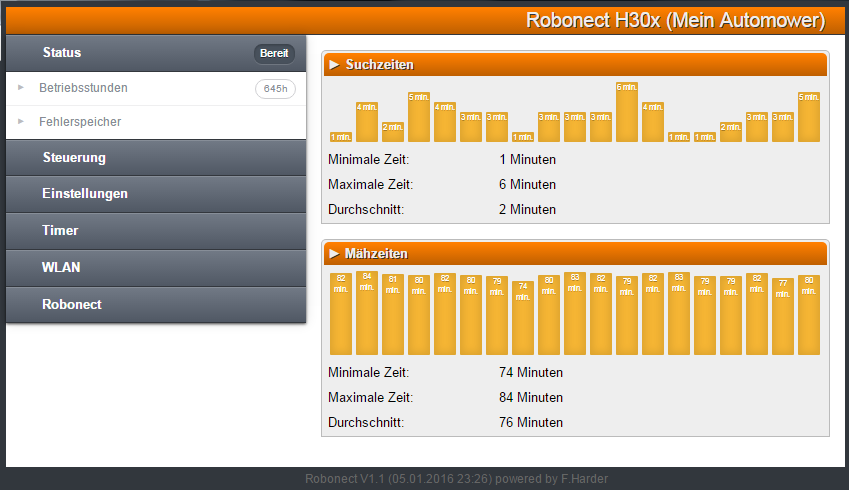Collapse the Suchzeiten panel via its triangle
Viewport: 849px width, 490px height.
coord(334,65)
